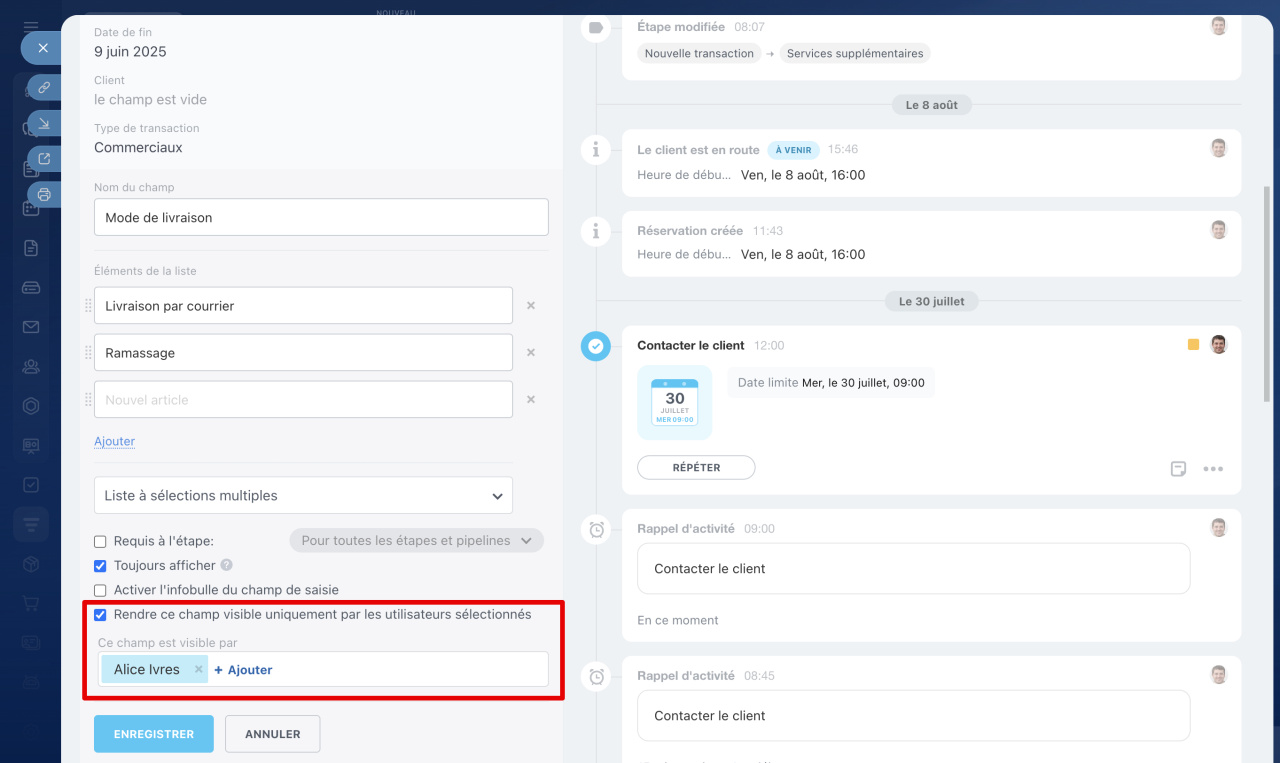
Task: Click the print icon
Action: click(x=44, y=194)
